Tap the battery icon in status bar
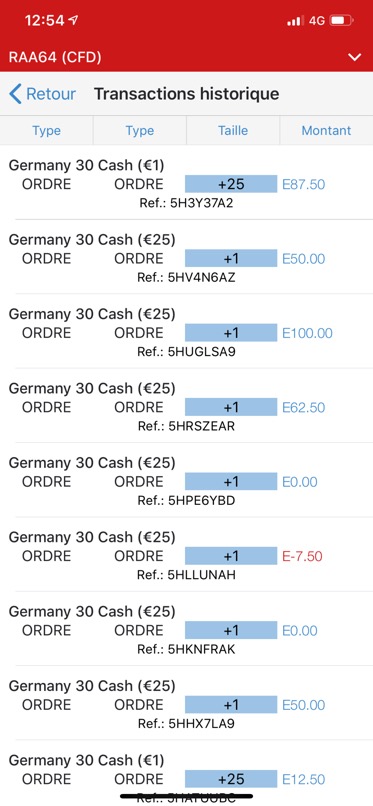 (x=342, y=21)
